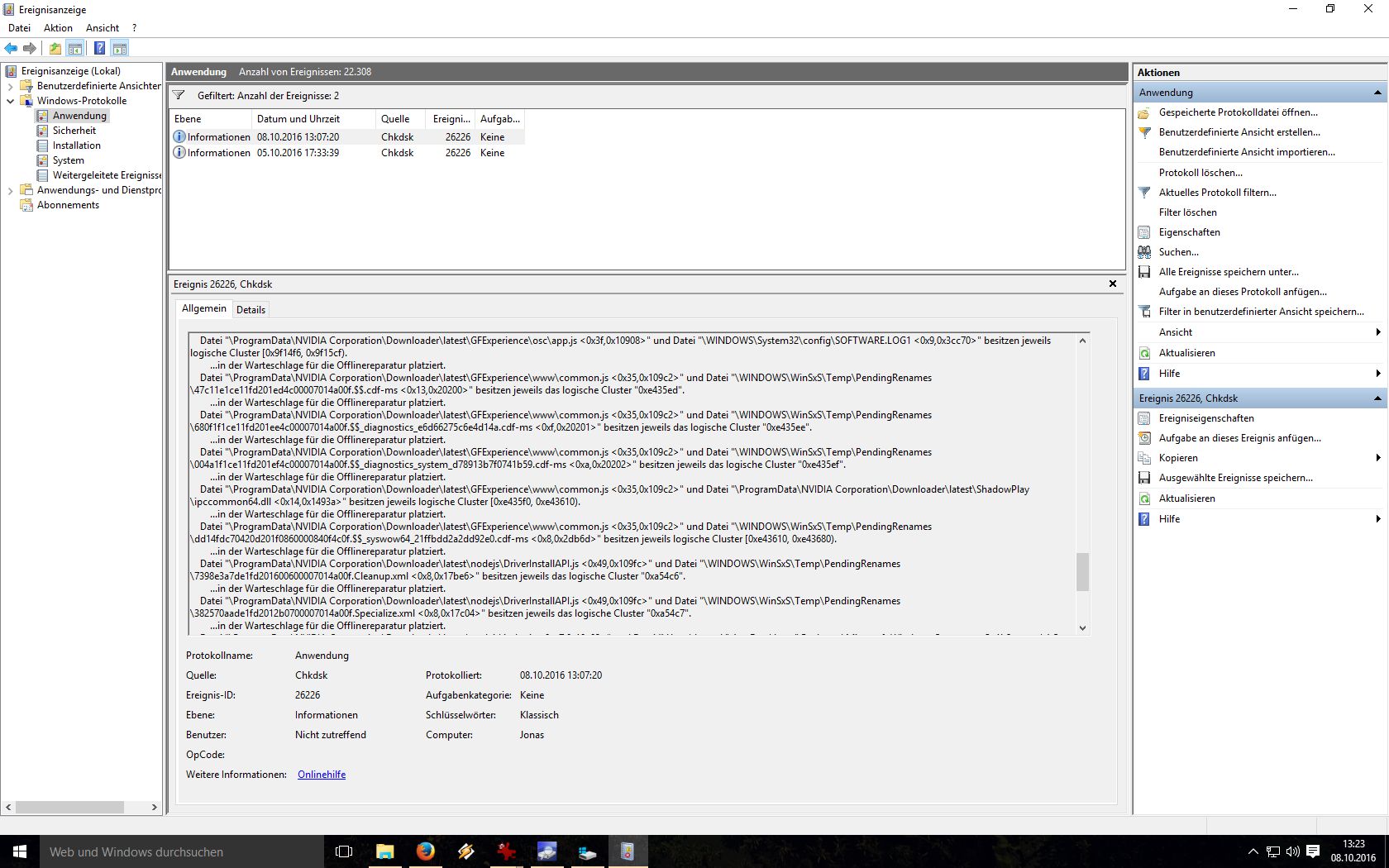The image size is (1389, 868).
Task: Select Installation log in tree
Action: (x=77, y=145)
